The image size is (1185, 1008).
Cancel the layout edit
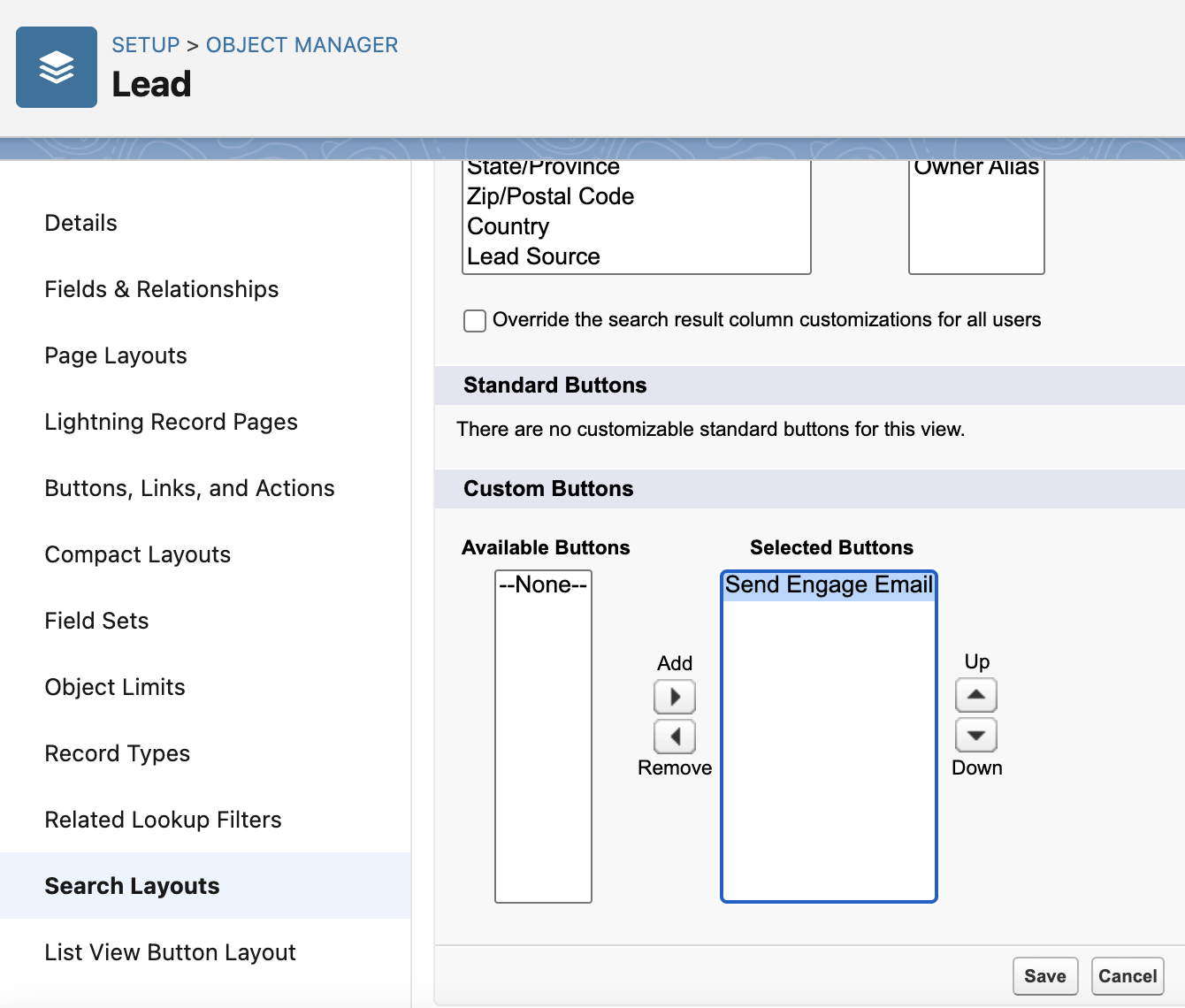[x=1128, y=976]
